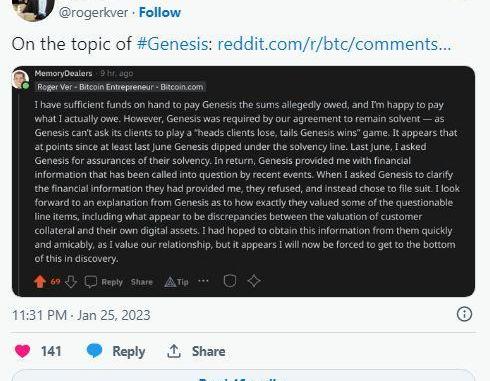Click the MemoryDealers username

coord(63,73)
